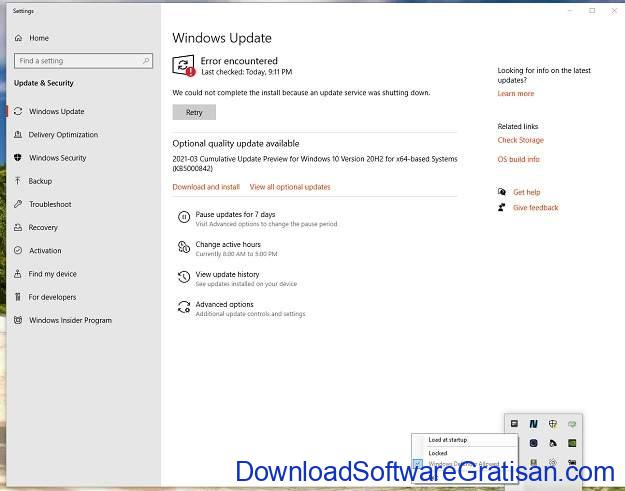The image size is (625, 491).
Task: Click the Change active hours clock icon
Action: [184, 247]
